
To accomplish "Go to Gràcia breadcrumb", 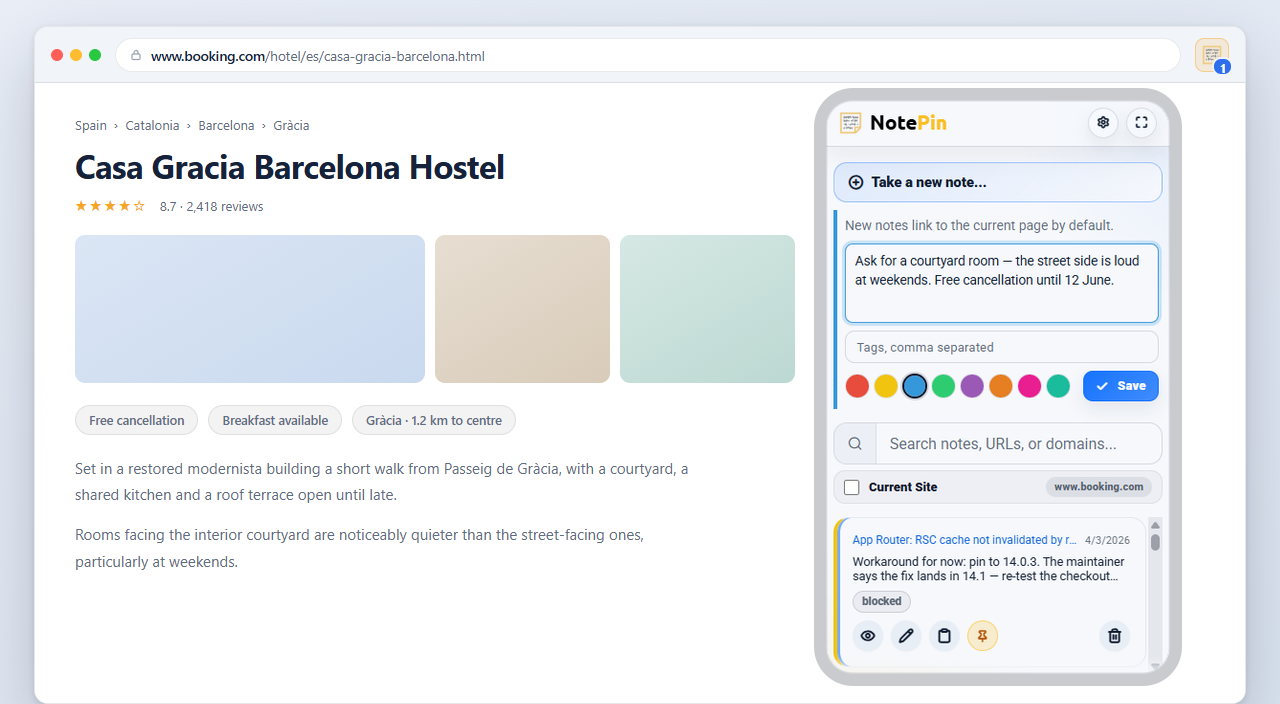I will coord(291,125).
